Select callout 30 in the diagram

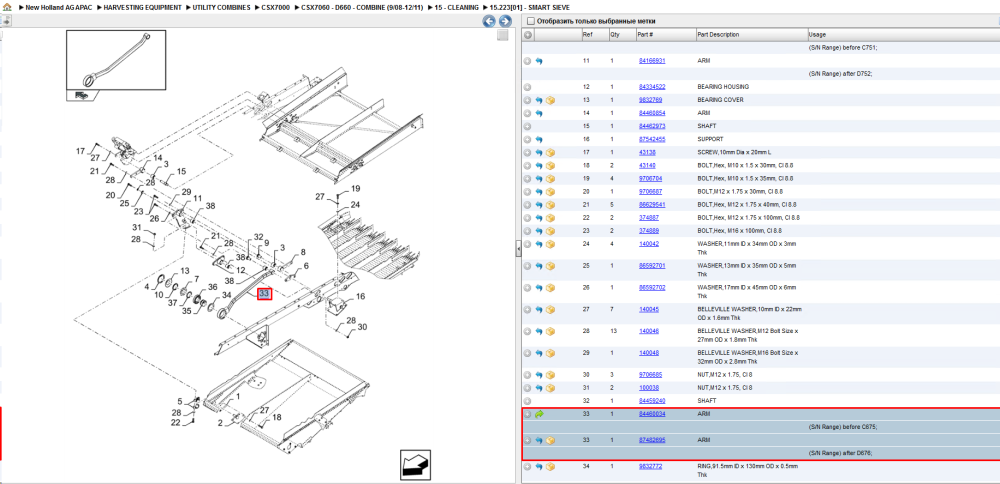pos(362,327)
